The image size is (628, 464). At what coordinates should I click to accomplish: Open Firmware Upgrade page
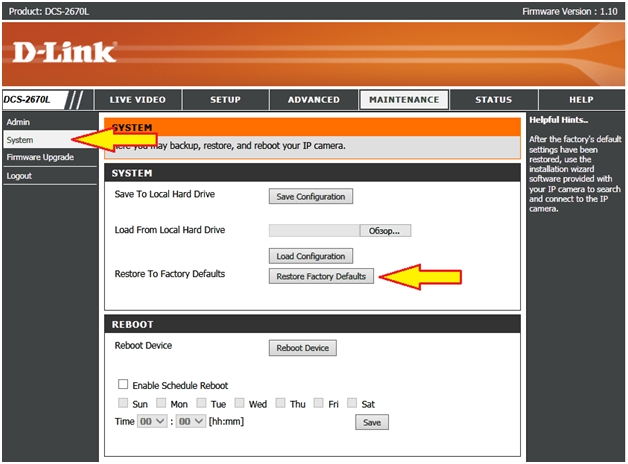pyautogui.click(x=40, y=158)
